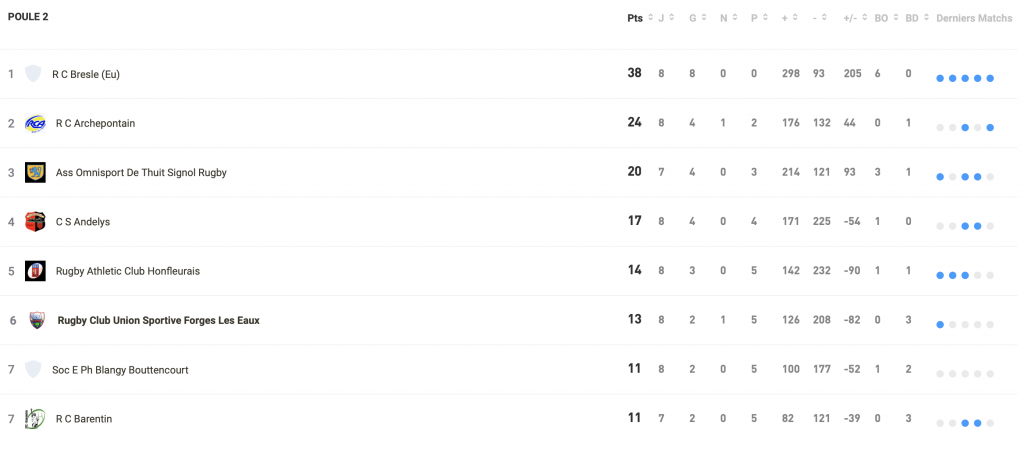
Task: Click the Forges Les Eaux club crest
Action: point(37,320)
